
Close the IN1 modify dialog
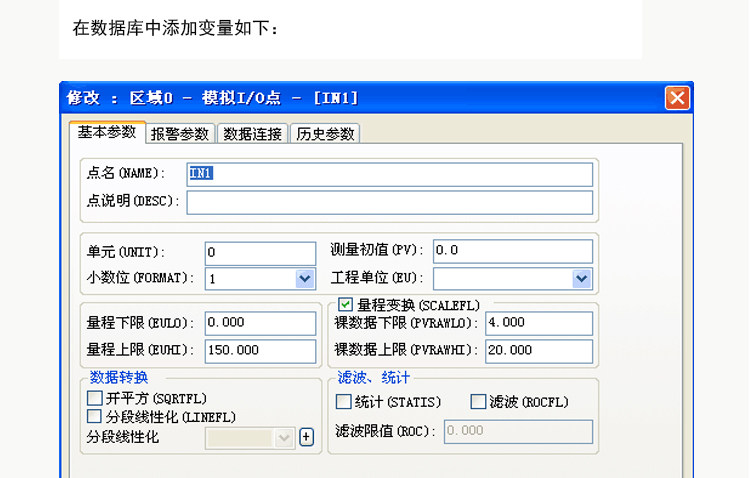[677, 98]
